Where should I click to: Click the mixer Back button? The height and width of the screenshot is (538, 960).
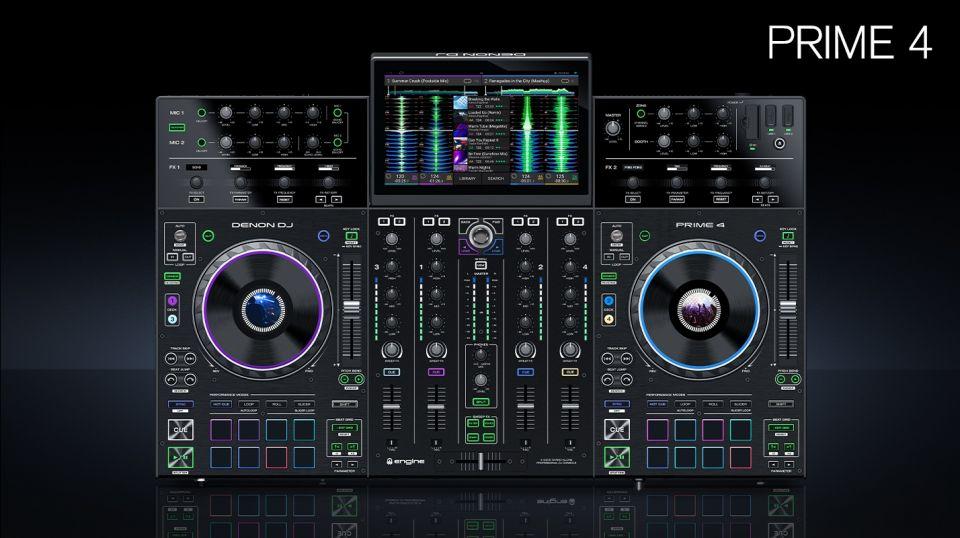click(466, 226)
